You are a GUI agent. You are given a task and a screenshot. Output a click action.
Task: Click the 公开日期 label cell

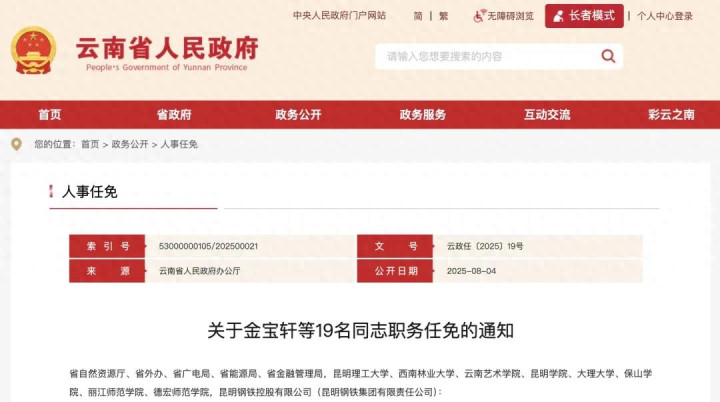[395, 271]
